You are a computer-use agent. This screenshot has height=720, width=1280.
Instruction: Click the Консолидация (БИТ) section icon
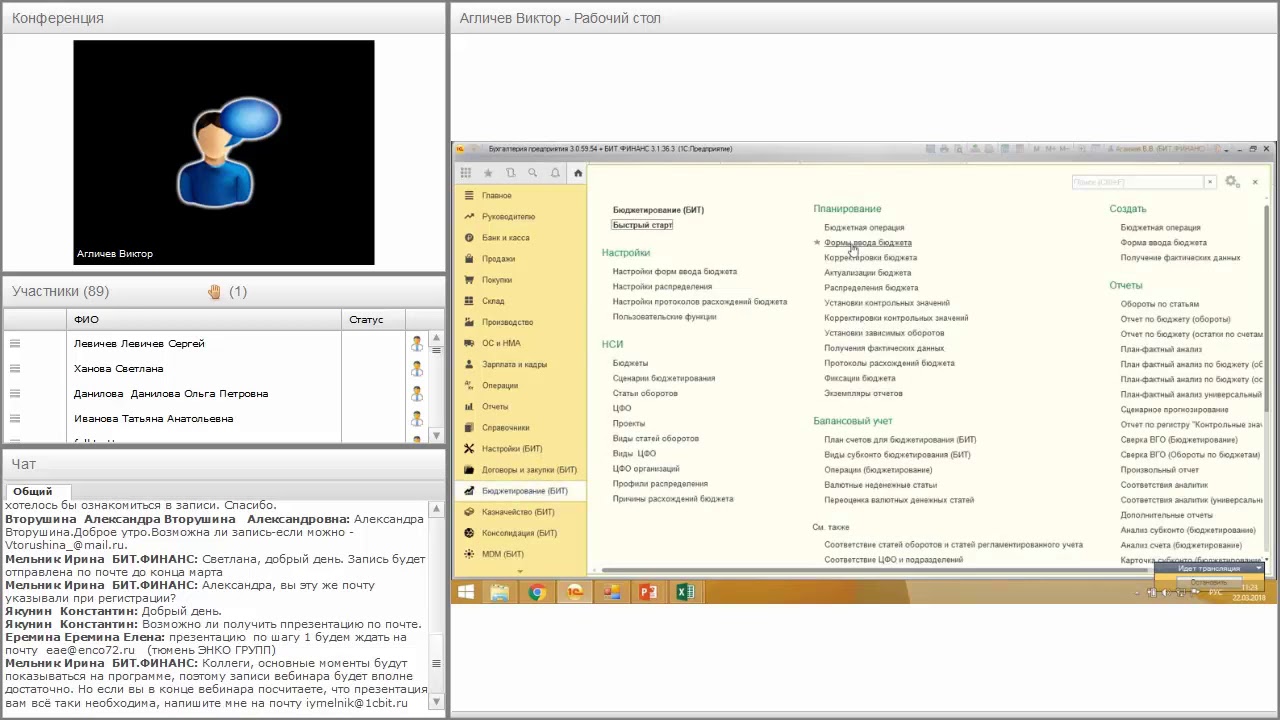tap(469, 533)
